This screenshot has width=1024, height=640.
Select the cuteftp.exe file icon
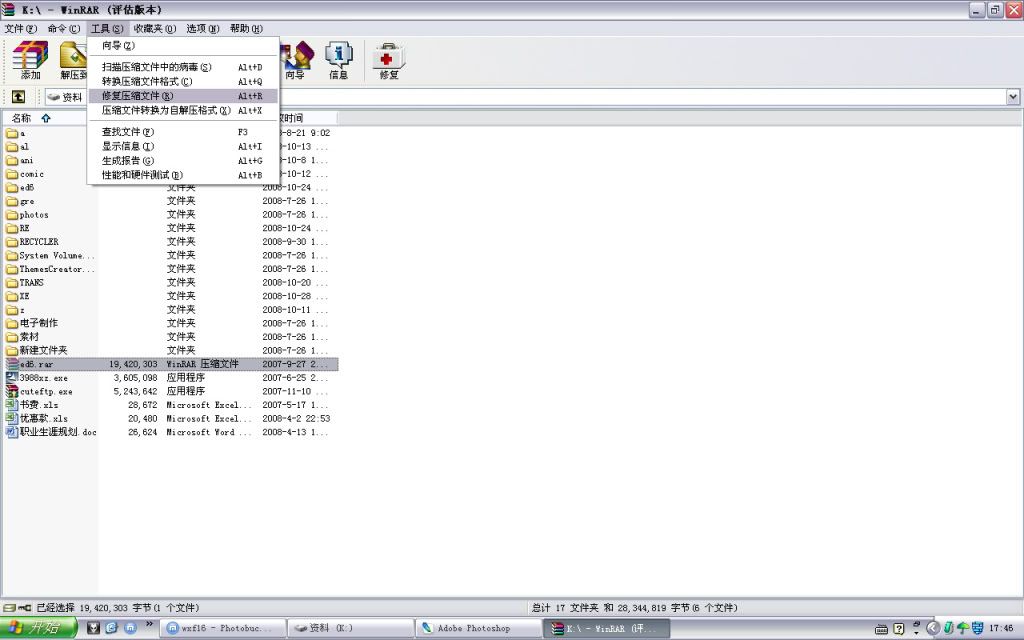click(x=12, y=391)
